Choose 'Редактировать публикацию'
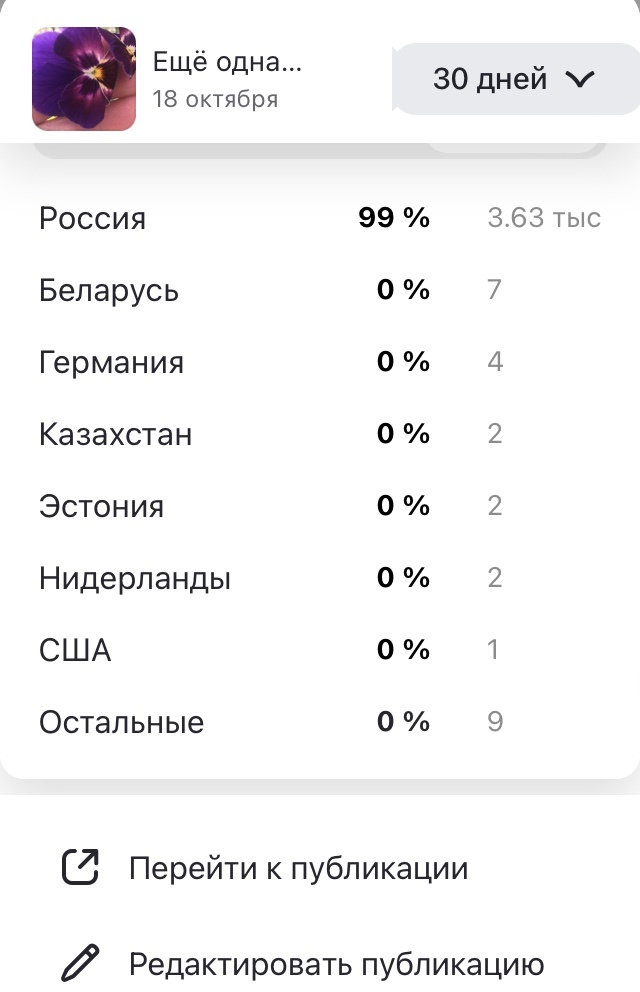This screenshot has height=992, width=640. point(336,964)
